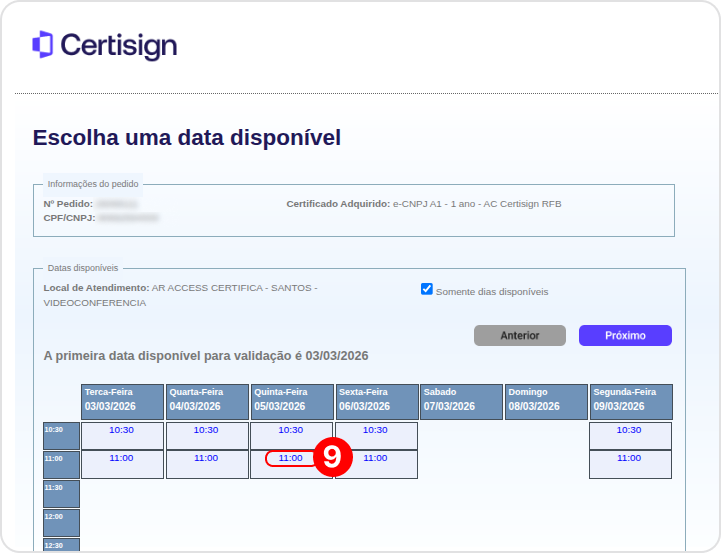721x553 pixels.
Task: Click the primeira data disponível 03/03/2026 notice
Action: (x=206, y=356)
